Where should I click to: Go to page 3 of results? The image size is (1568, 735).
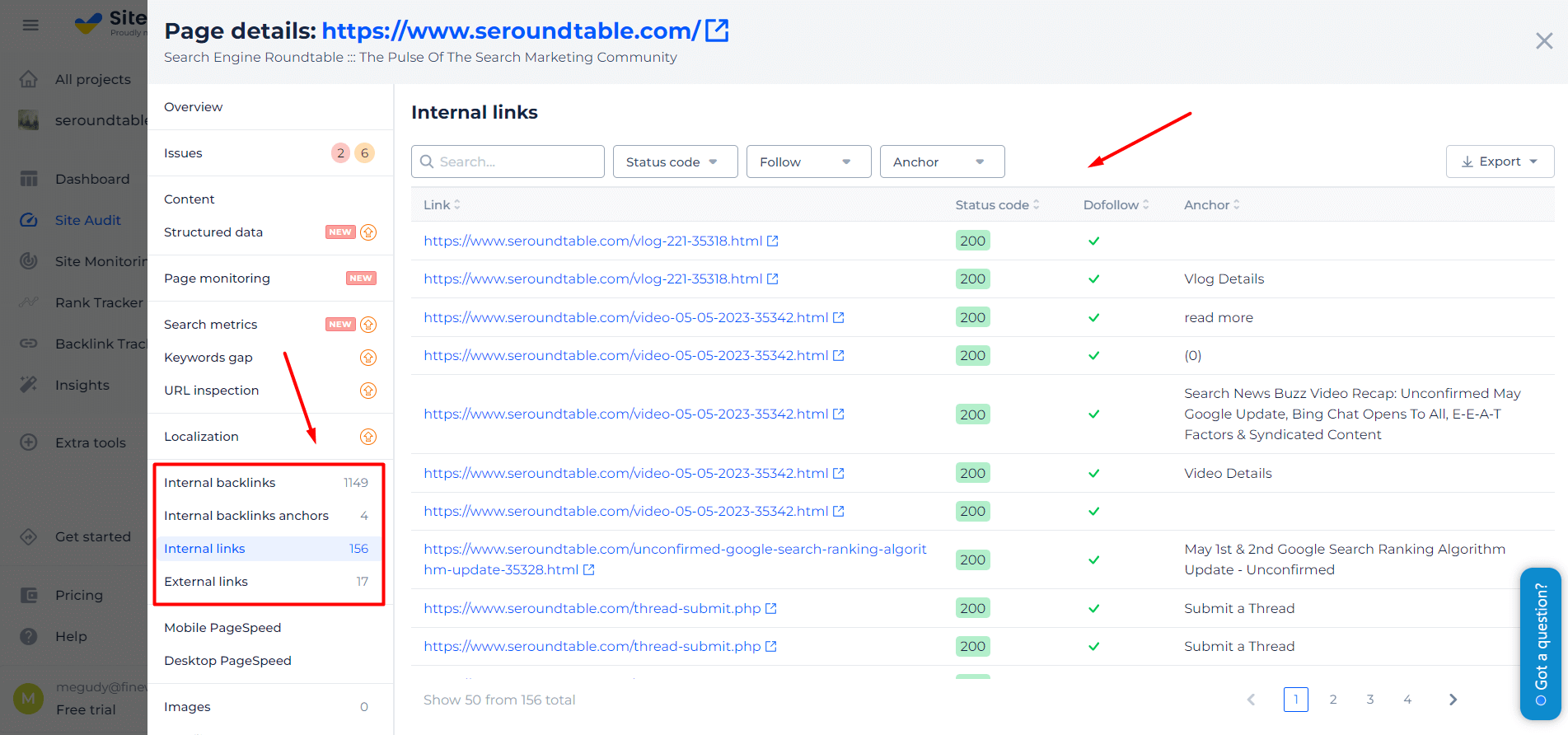pos(1370,700)
